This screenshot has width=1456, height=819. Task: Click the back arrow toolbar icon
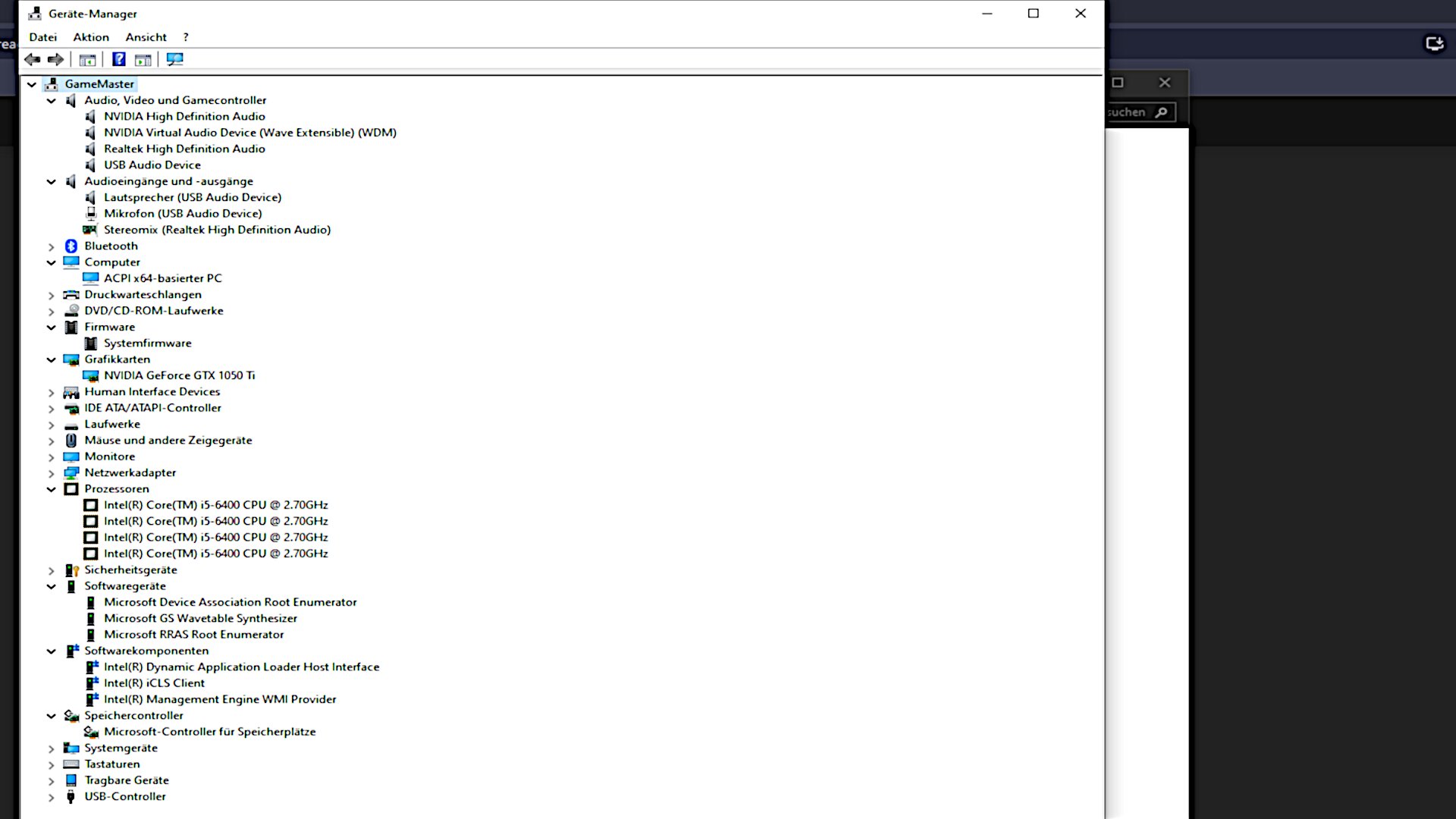coord(32,59)
